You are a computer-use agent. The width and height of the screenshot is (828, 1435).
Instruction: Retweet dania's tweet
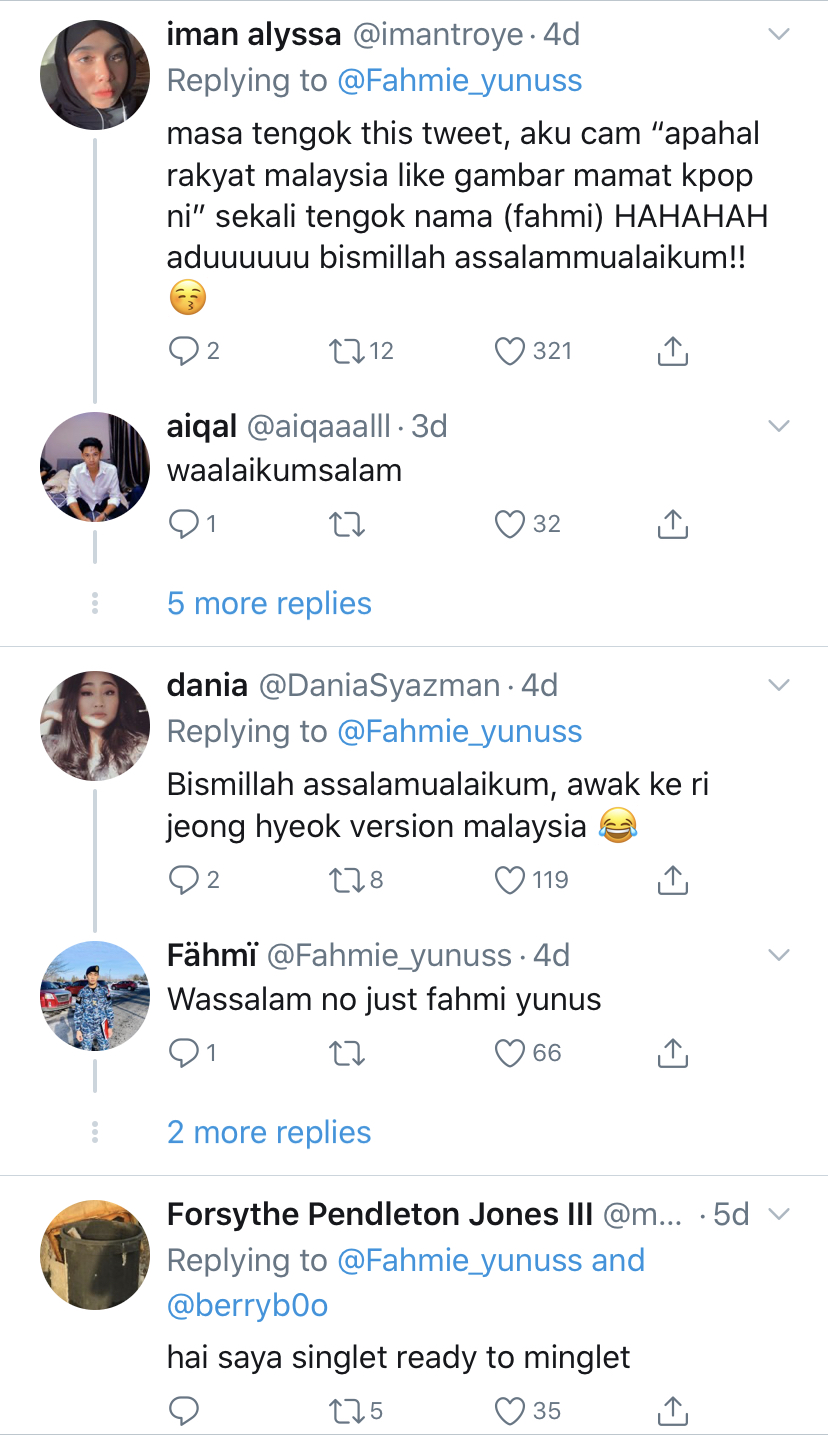(346, 880)
